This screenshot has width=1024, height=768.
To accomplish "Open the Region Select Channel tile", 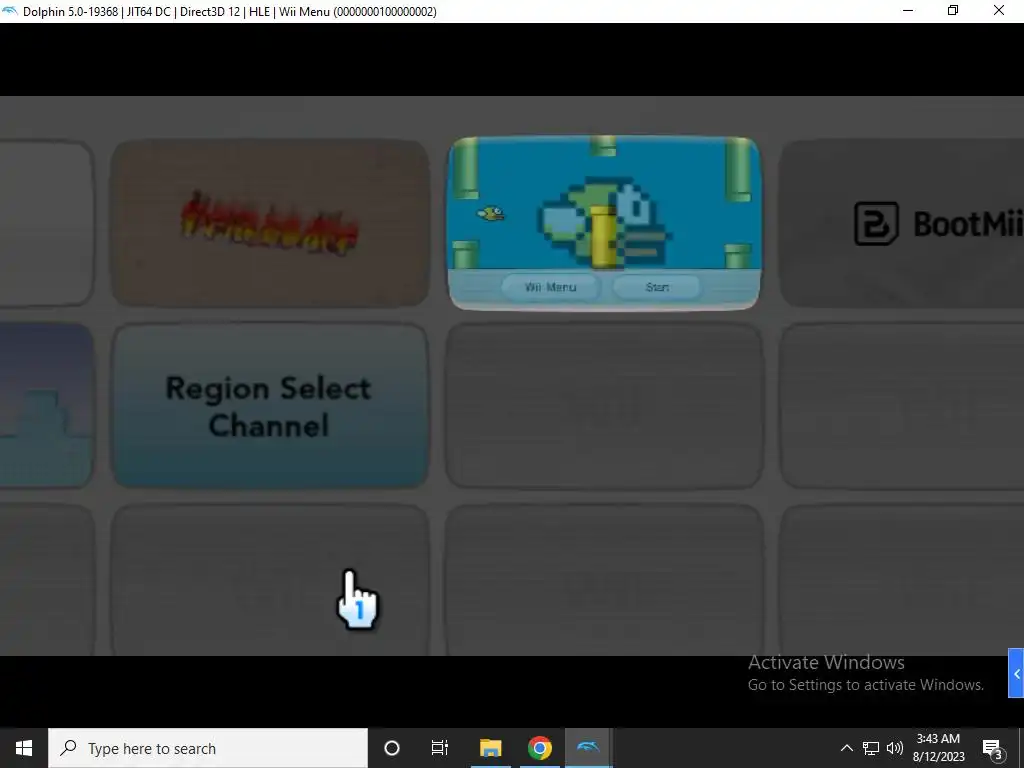I will pos(270,406).
